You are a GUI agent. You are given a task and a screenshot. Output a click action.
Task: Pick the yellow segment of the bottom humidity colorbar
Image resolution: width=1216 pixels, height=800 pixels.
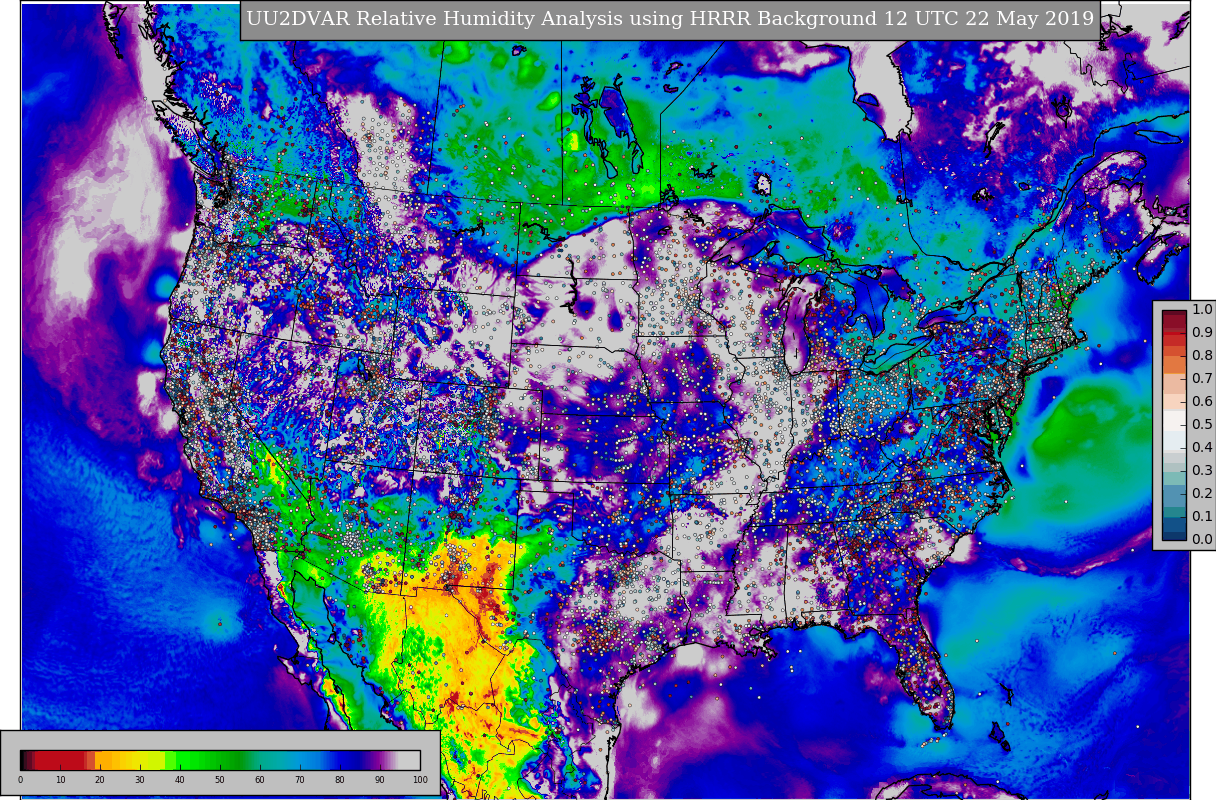coord(143,760)
